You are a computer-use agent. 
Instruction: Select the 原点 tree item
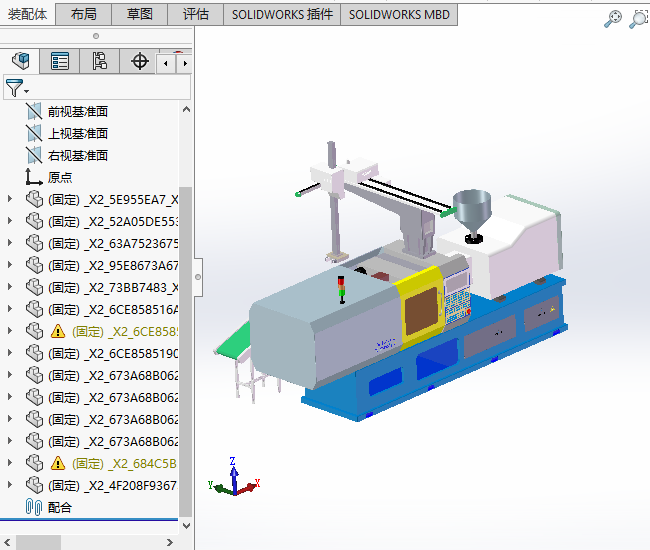coord(60,177)
